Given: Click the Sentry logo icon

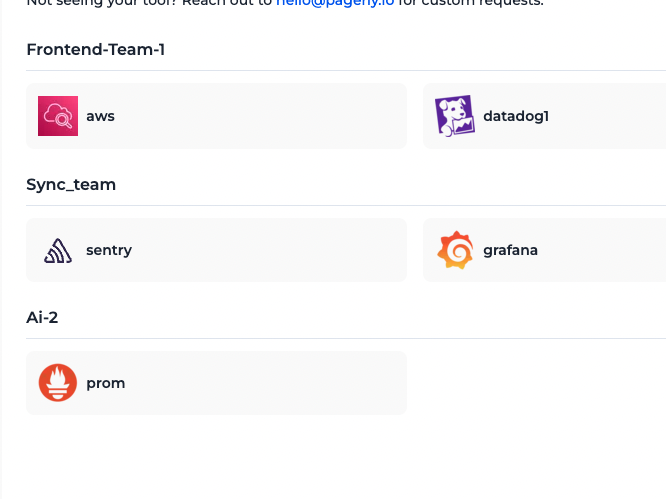Looking at the screenshot, I should coord(58,250).
